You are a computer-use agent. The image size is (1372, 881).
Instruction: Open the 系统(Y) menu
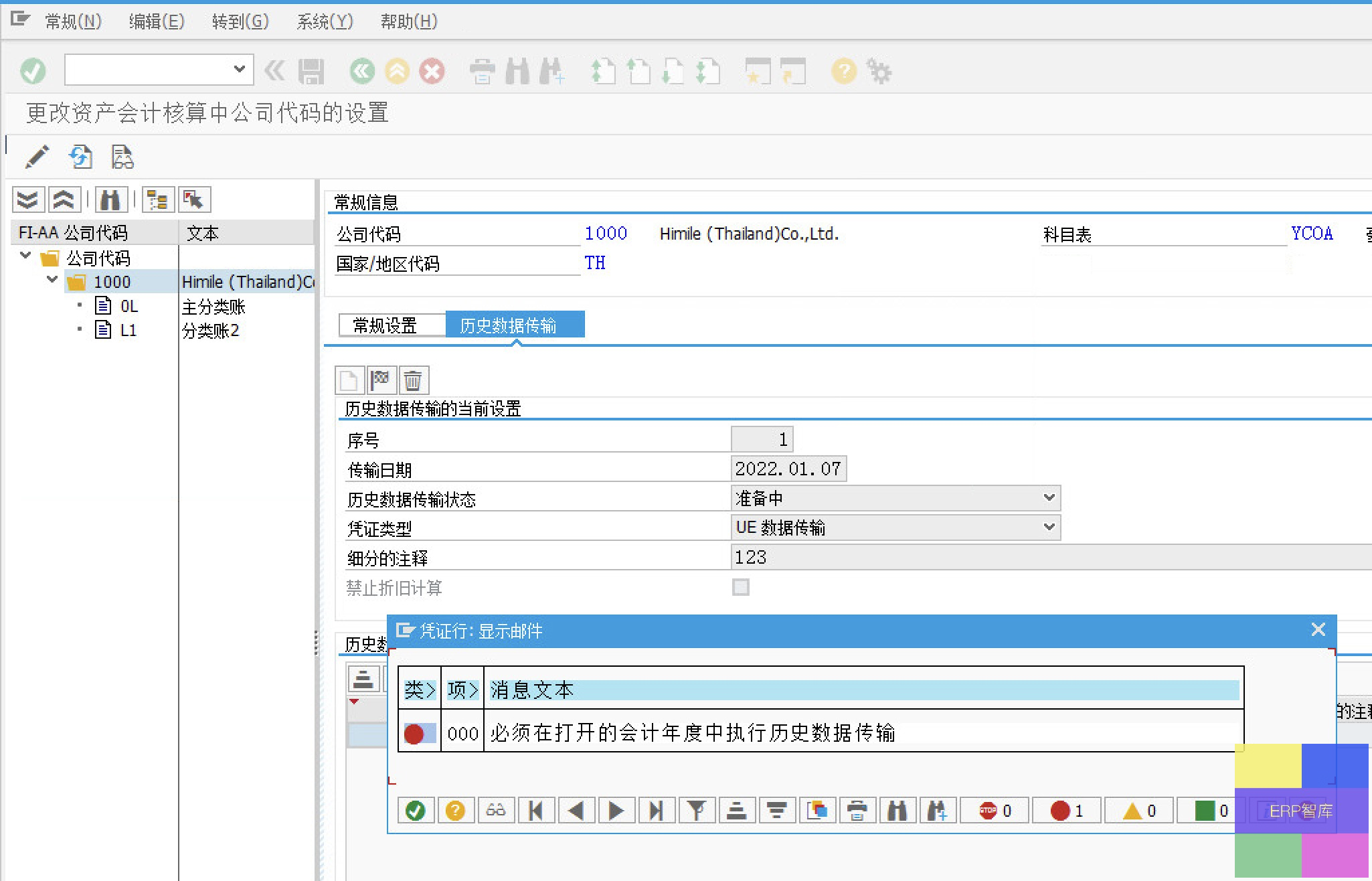325,21
